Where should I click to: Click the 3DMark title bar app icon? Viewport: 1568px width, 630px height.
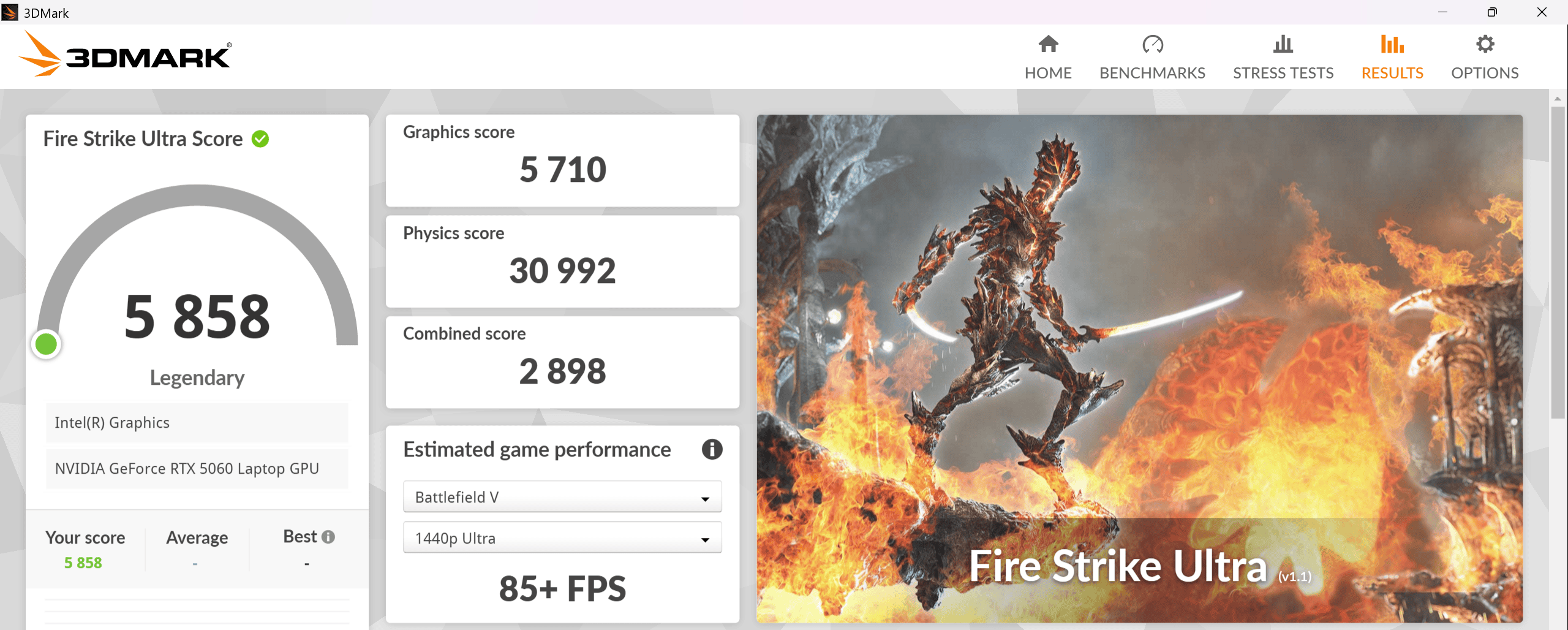(x=10, y=12)
